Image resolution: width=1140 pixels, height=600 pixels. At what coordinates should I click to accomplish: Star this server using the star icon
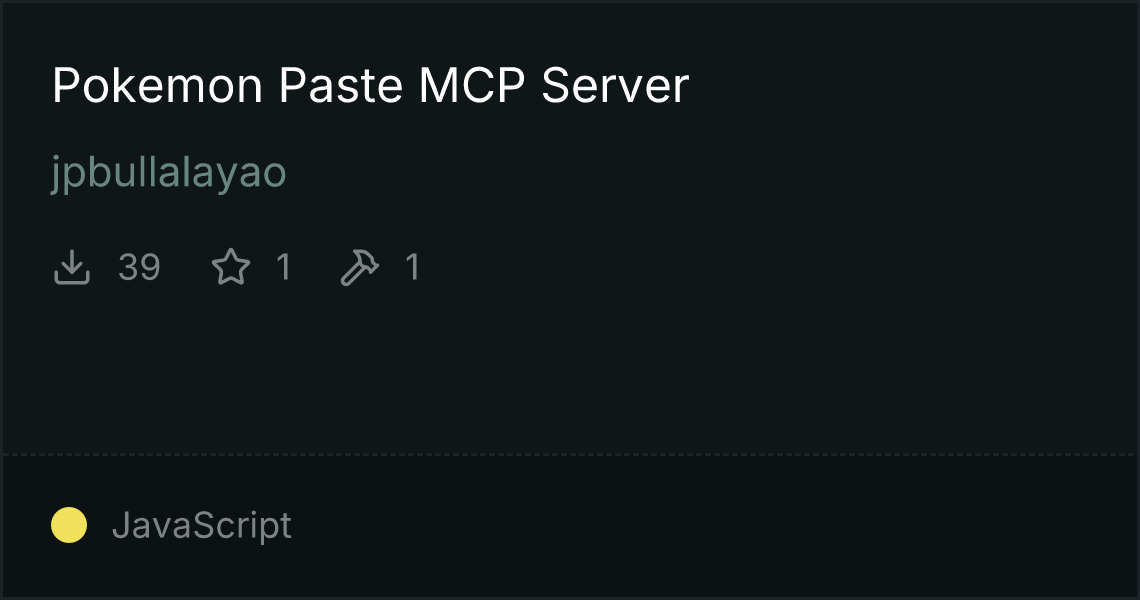tap(231, 267)
